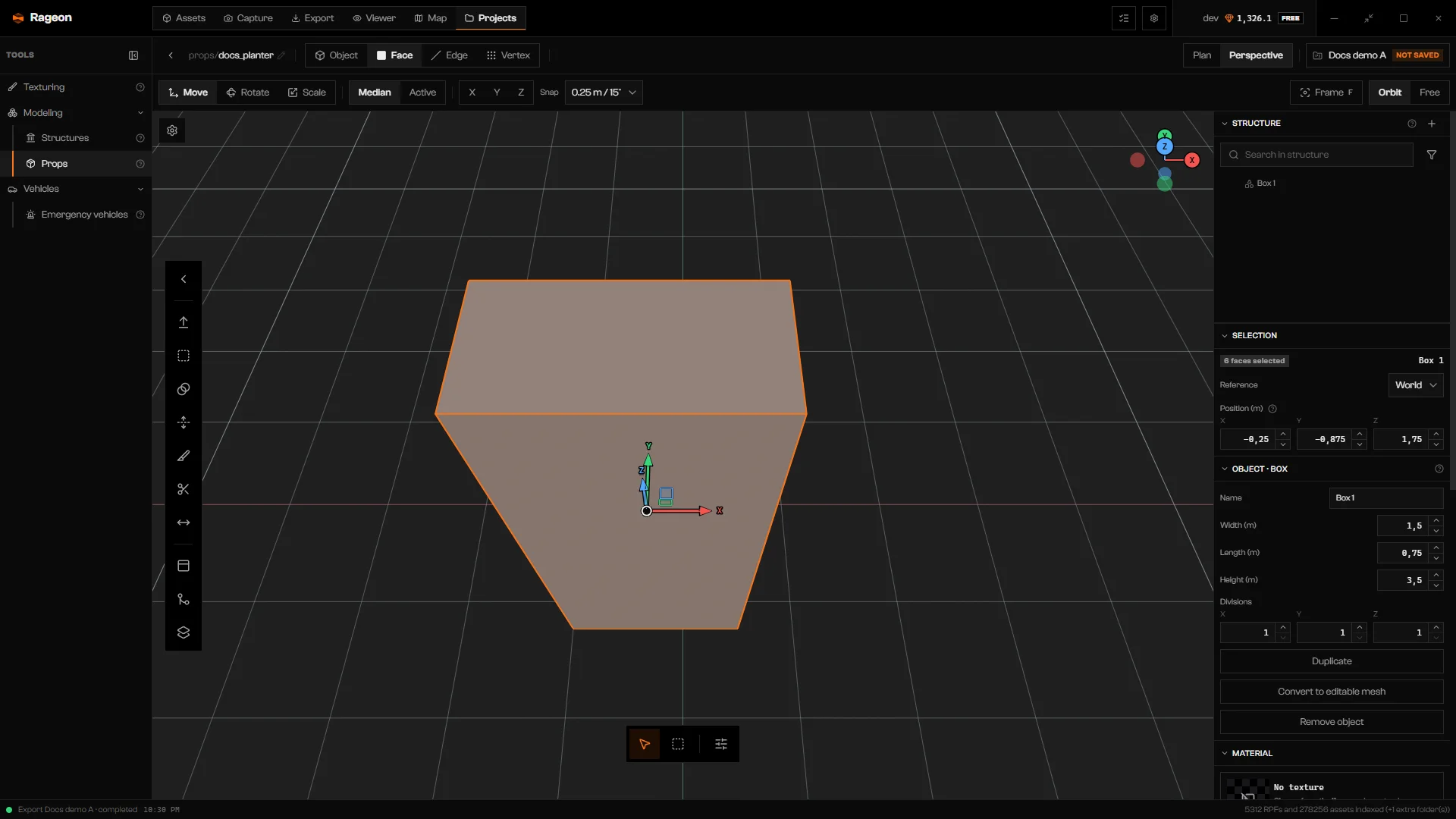Click the circle slash tool in the vertical toolbar
This screenshot has height=819, width=1456.
coord(184,389)
